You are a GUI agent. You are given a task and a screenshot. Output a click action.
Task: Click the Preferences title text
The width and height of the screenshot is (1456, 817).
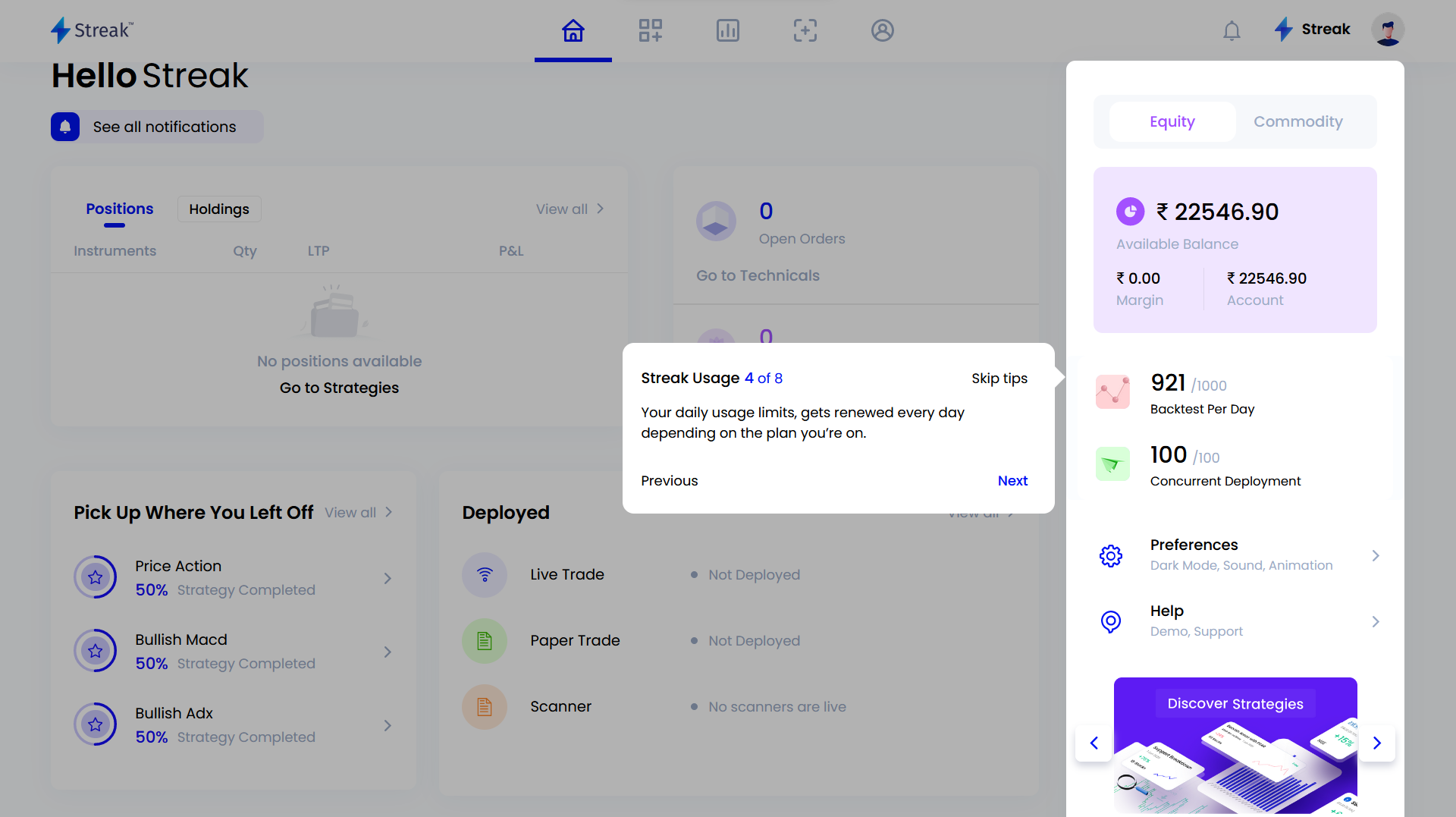click(x=1194, y=545)
